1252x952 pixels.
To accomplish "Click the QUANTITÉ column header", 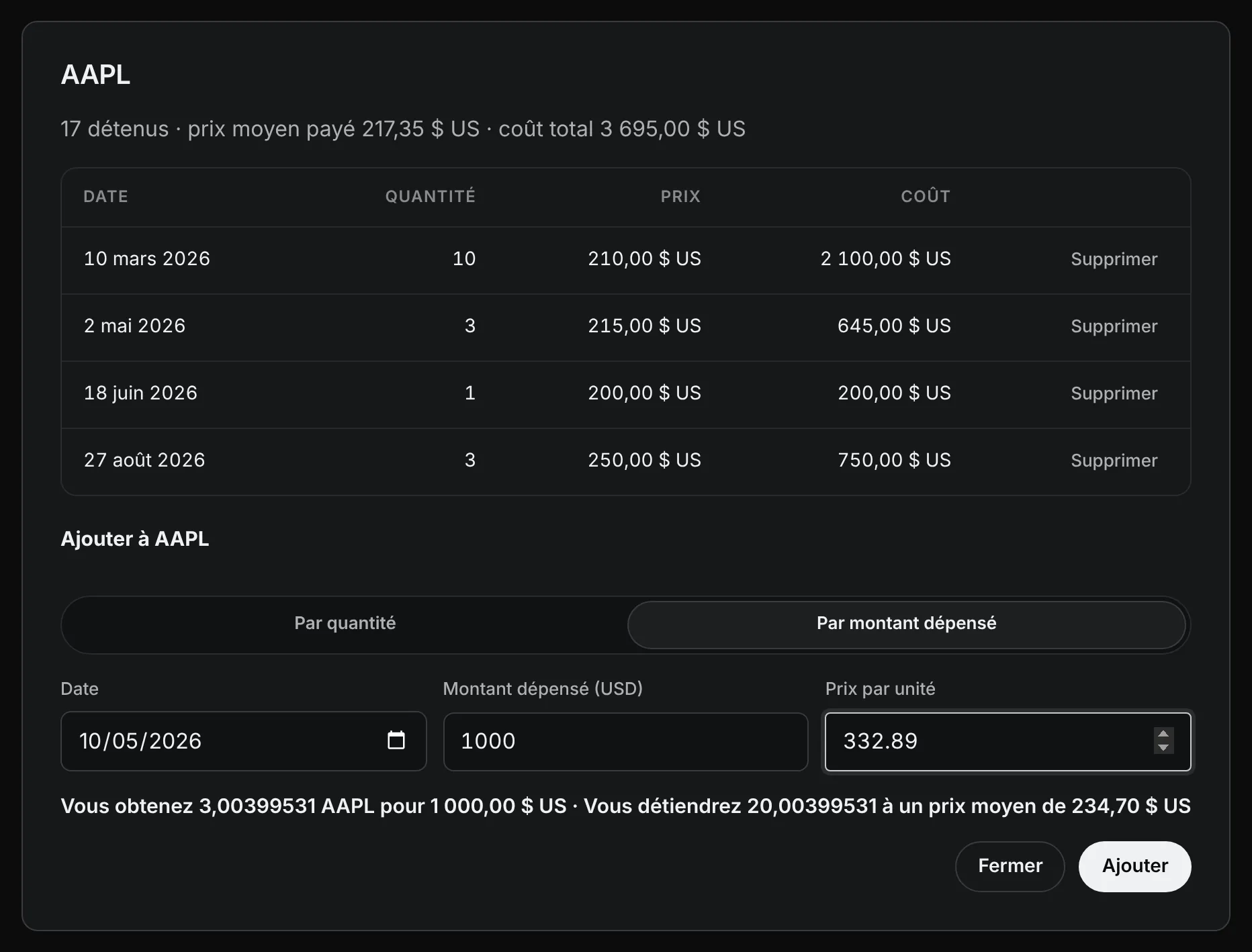I will [430, 197].
